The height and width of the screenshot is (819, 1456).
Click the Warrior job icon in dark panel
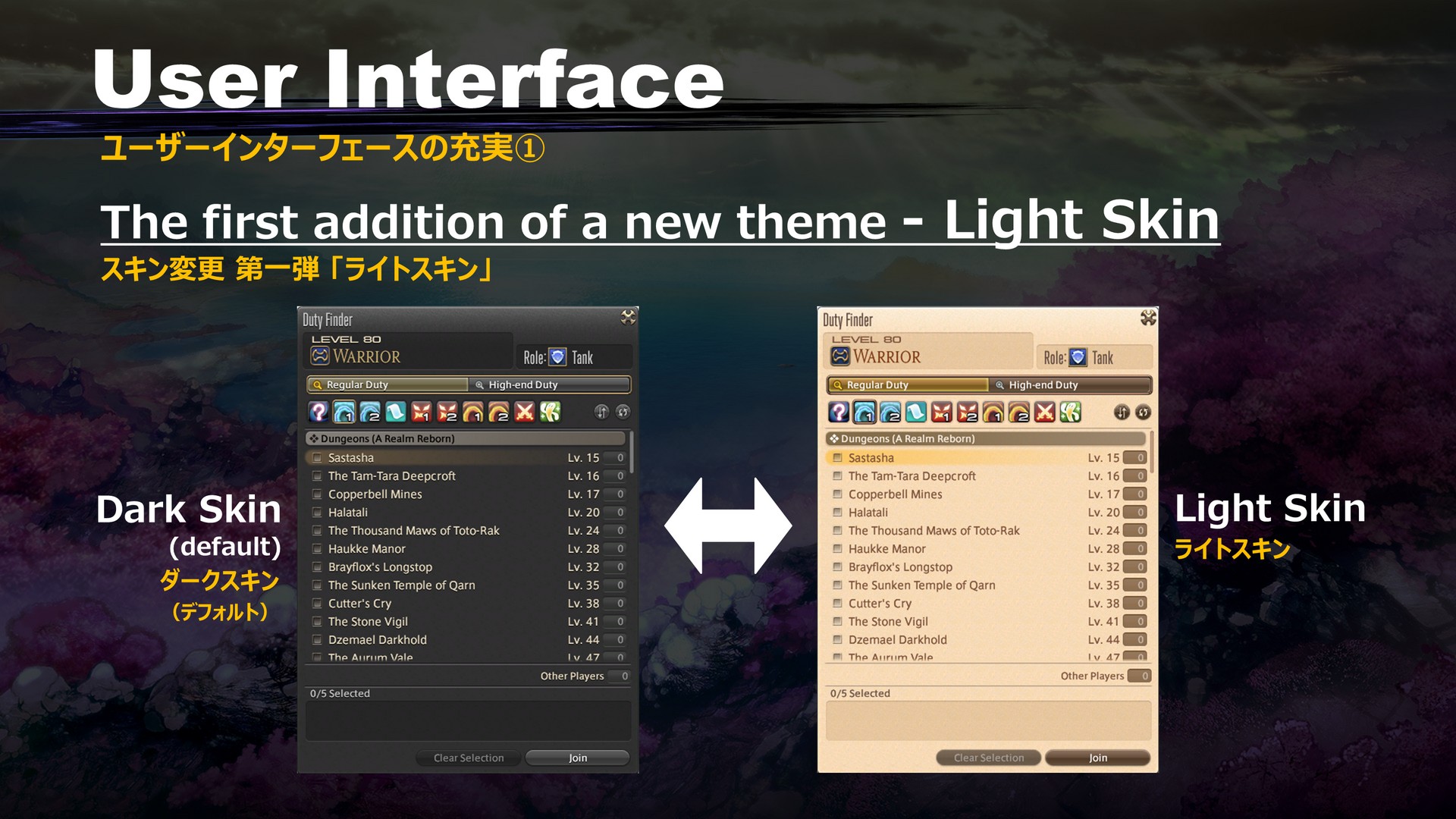click(x=320, y=356)
